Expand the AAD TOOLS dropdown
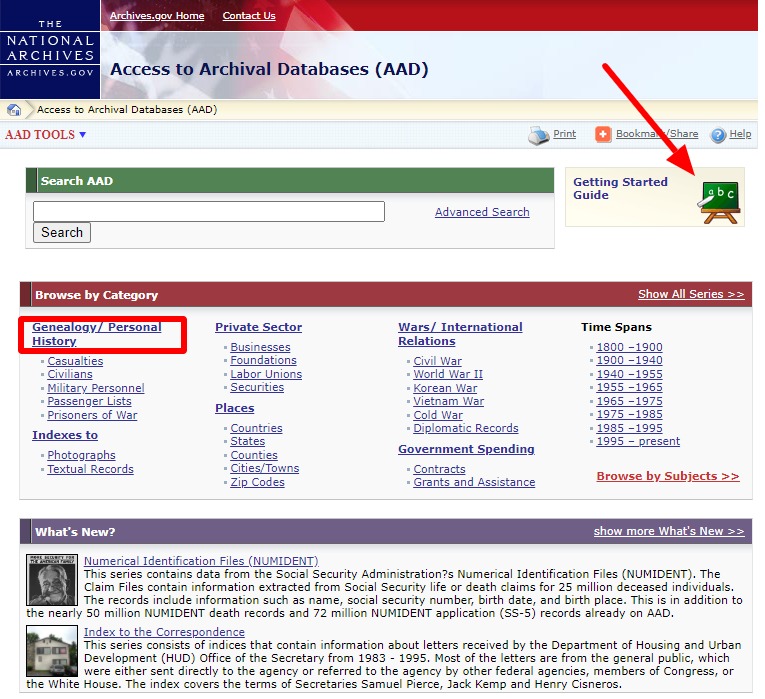This screenshot has width=765, height=699. 46,135
